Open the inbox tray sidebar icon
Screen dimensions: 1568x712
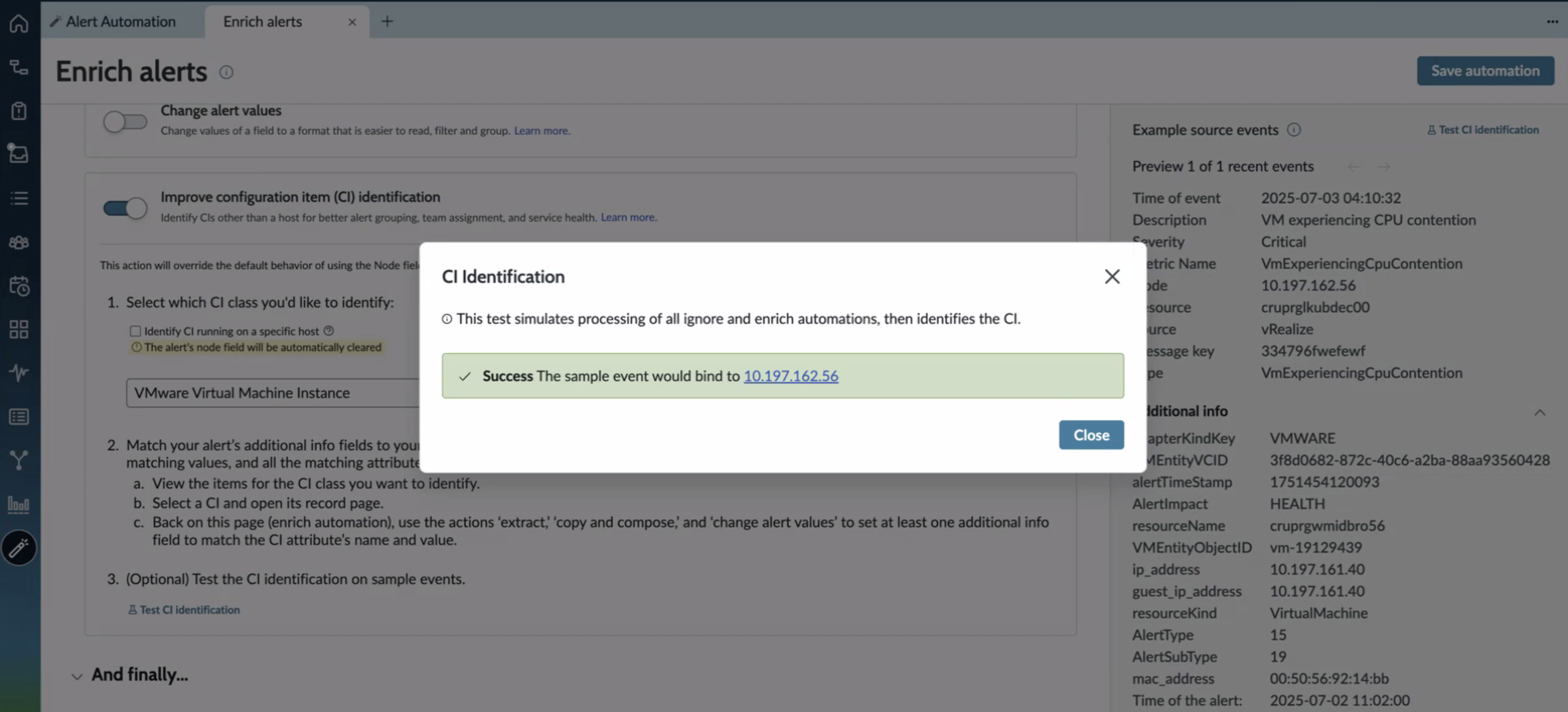19,153
